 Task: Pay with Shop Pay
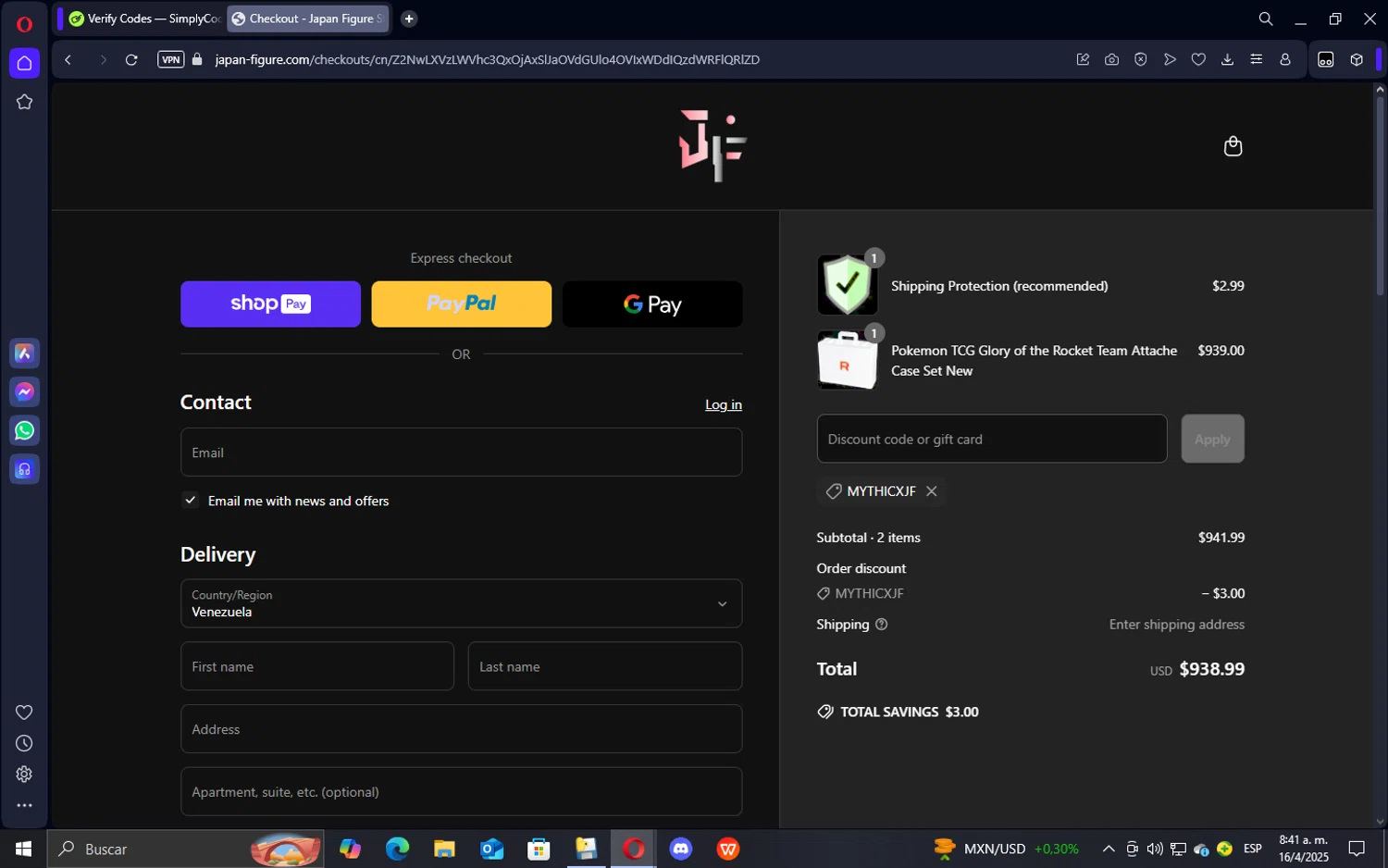[270, 304]
